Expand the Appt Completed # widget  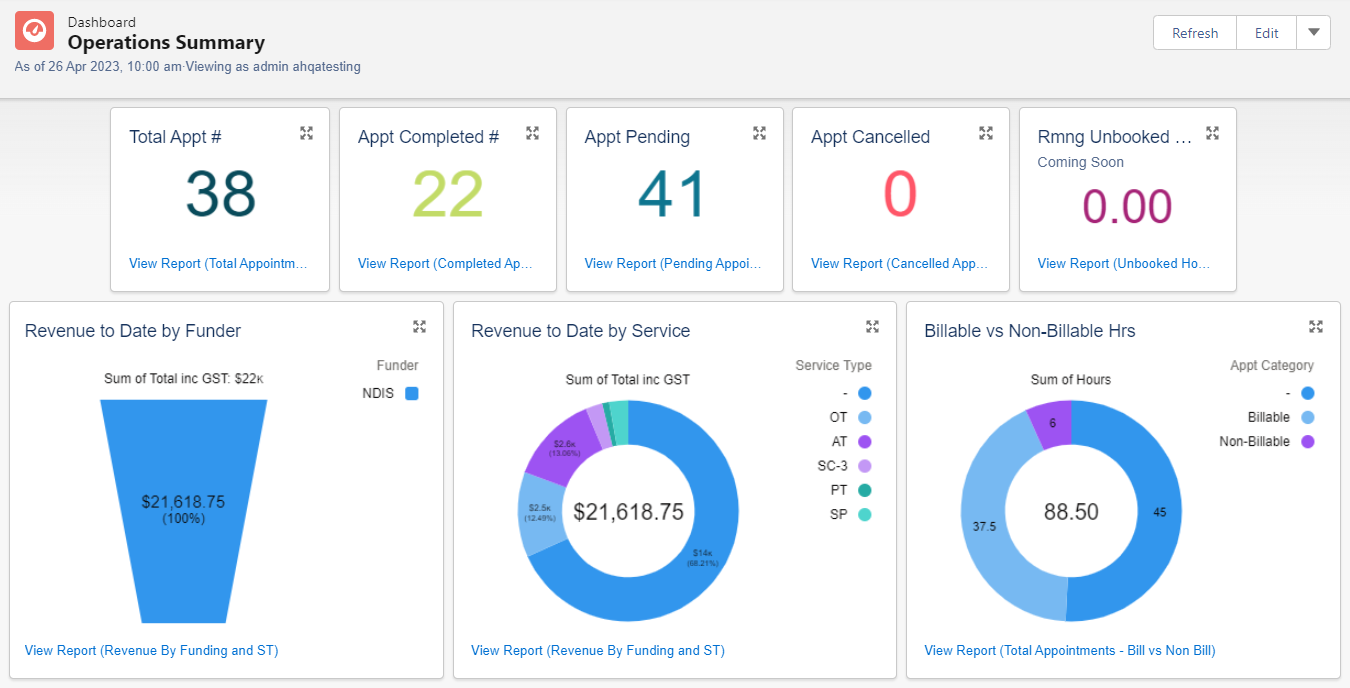[x=533, y=132]
